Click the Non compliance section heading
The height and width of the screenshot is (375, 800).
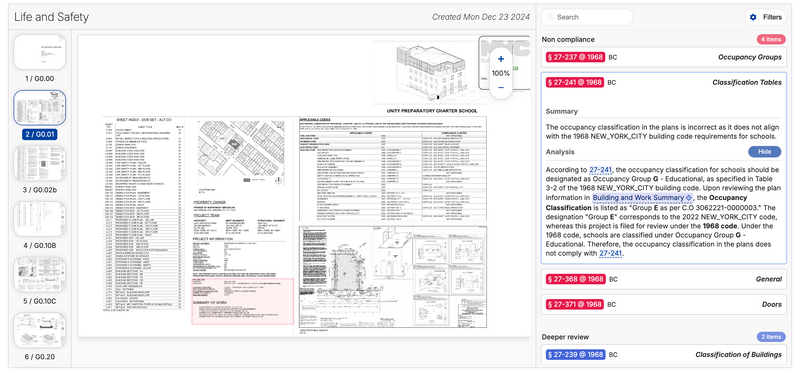tap(568, 39)
